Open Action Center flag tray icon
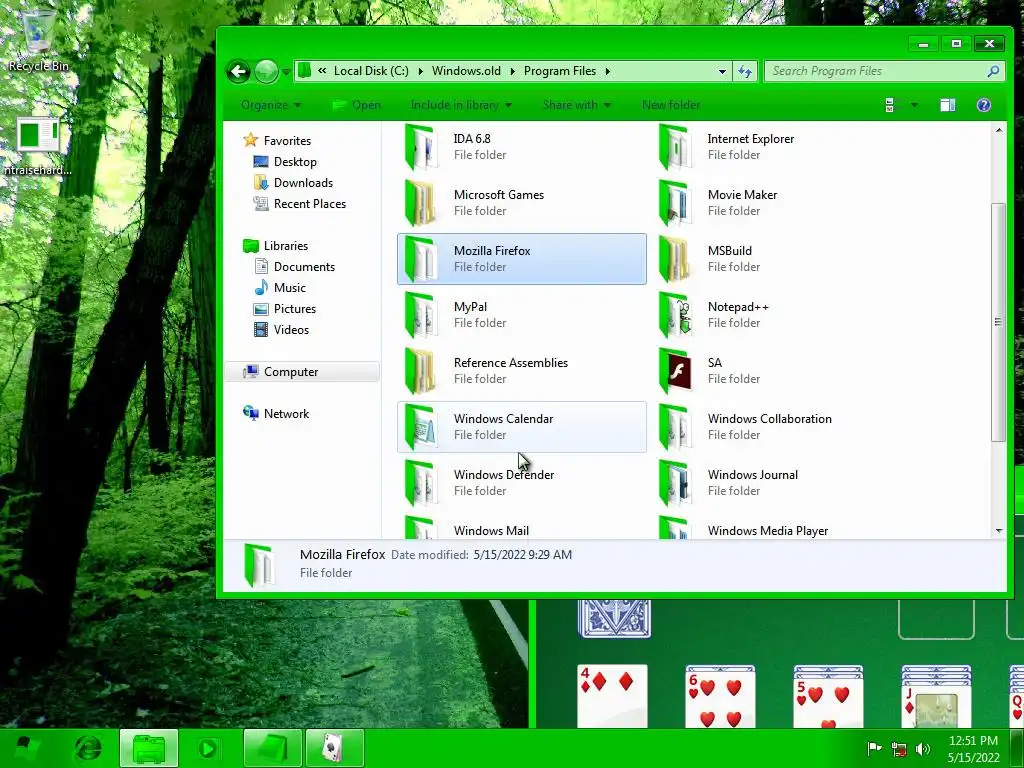The width and height of the screenshot is (1024, 768). coord(874,749)
